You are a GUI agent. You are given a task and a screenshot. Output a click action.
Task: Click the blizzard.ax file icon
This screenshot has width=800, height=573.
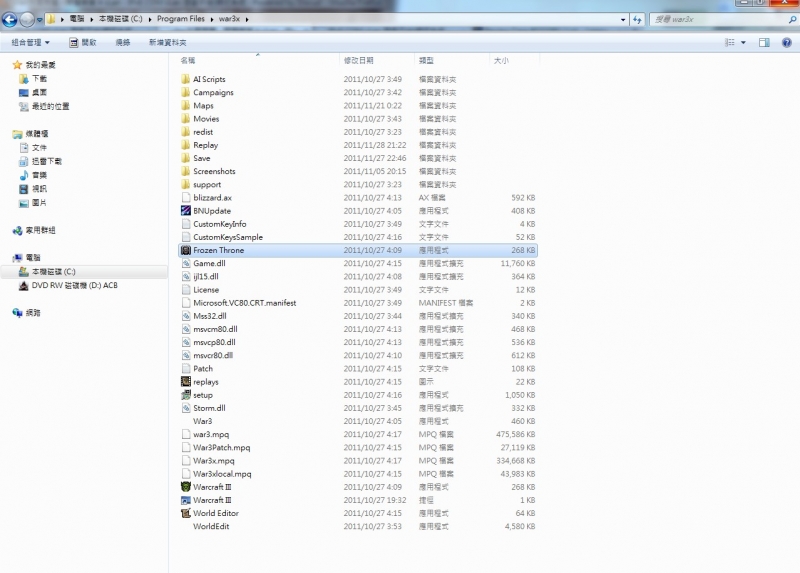(x=186, y=197)
